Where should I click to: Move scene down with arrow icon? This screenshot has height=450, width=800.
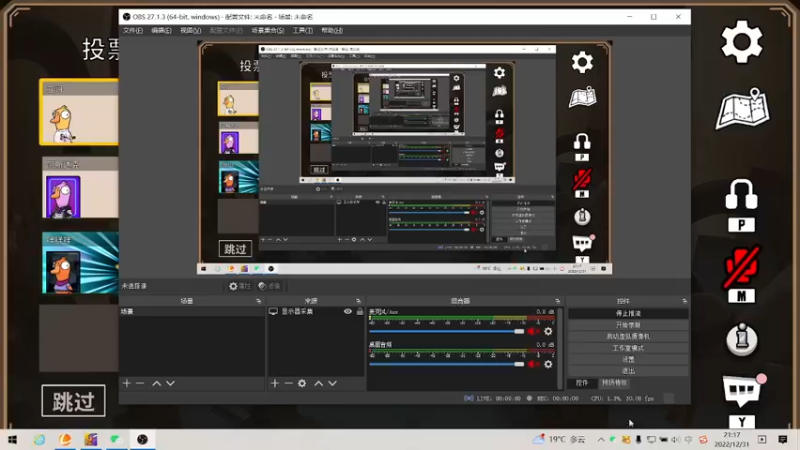pyautogui.click(x=170, y=383)
